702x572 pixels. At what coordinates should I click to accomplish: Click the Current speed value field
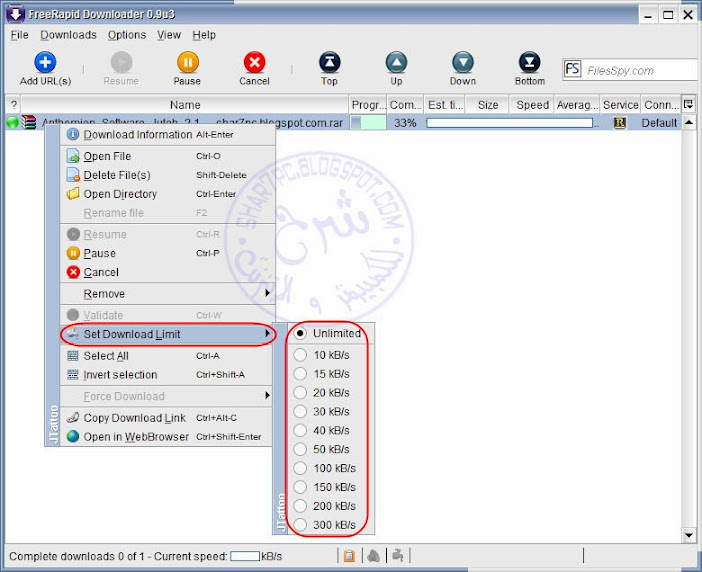[245, 556]
